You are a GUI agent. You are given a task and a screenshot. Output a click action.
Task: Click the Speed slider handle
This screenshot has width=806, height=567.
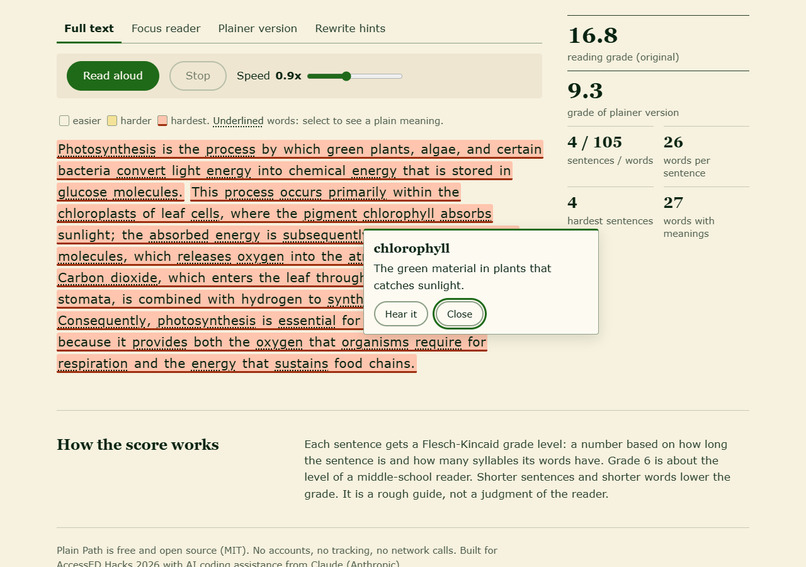[346, 76]
